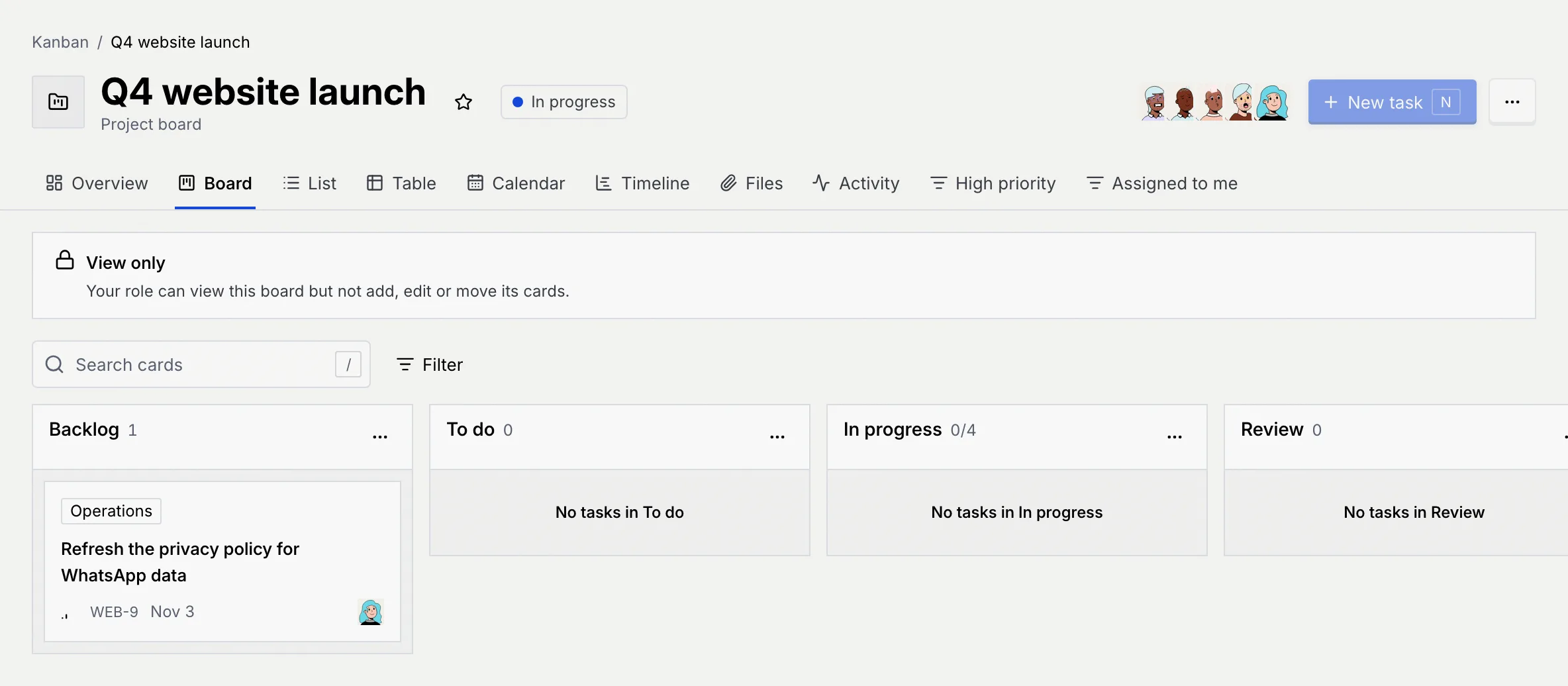Click the N shortcut key on New task
Screen dimensions: 1568x686
1446,102
